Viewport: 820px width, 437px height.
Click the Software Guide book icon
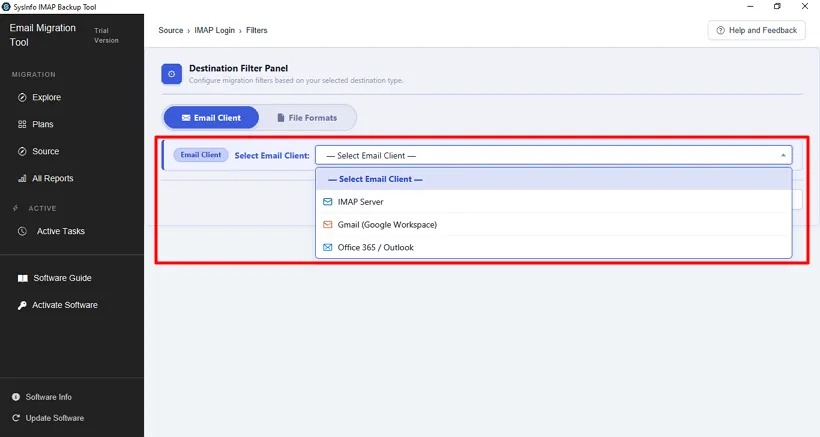22,278
